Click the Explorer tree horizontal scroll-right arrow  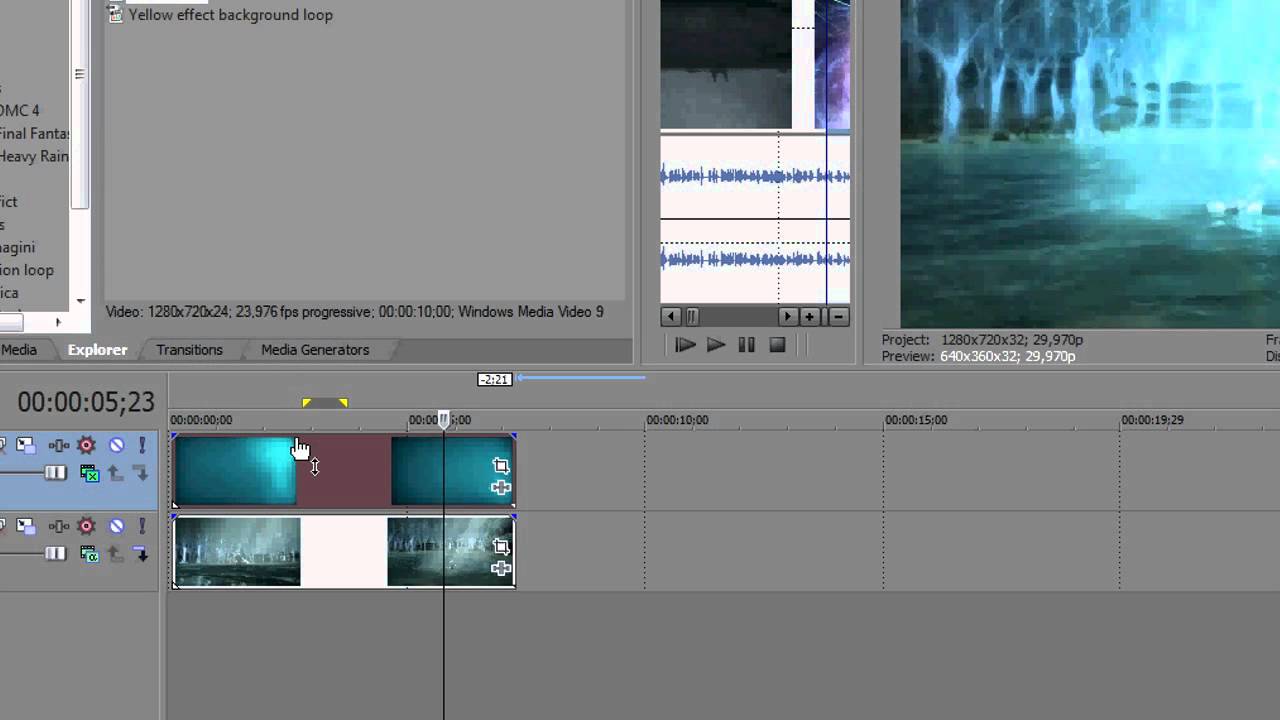coord(57,322)
